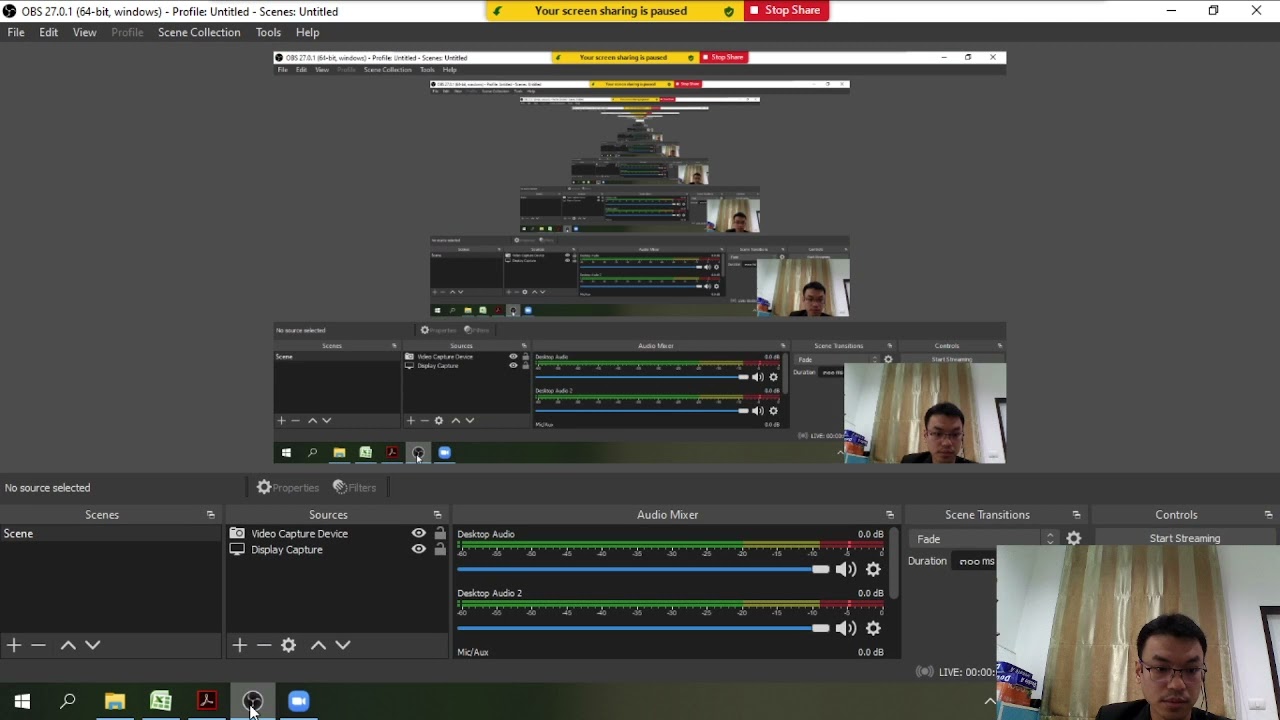Click the Audio Mixer scrollbar

click(893, 565)
